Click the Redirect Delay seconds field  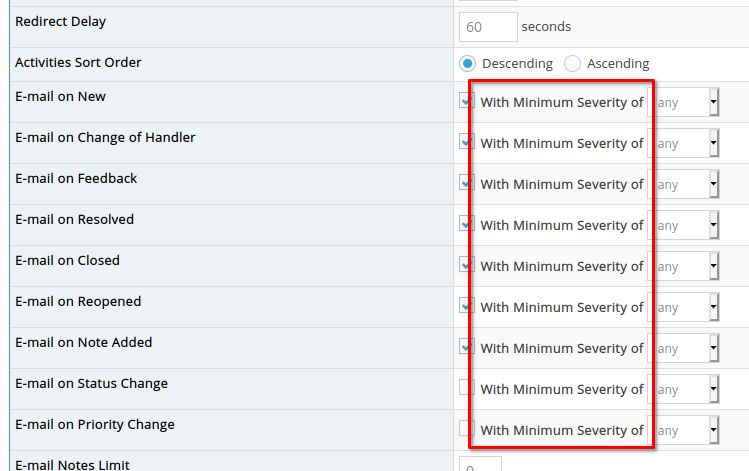[488, 27]
